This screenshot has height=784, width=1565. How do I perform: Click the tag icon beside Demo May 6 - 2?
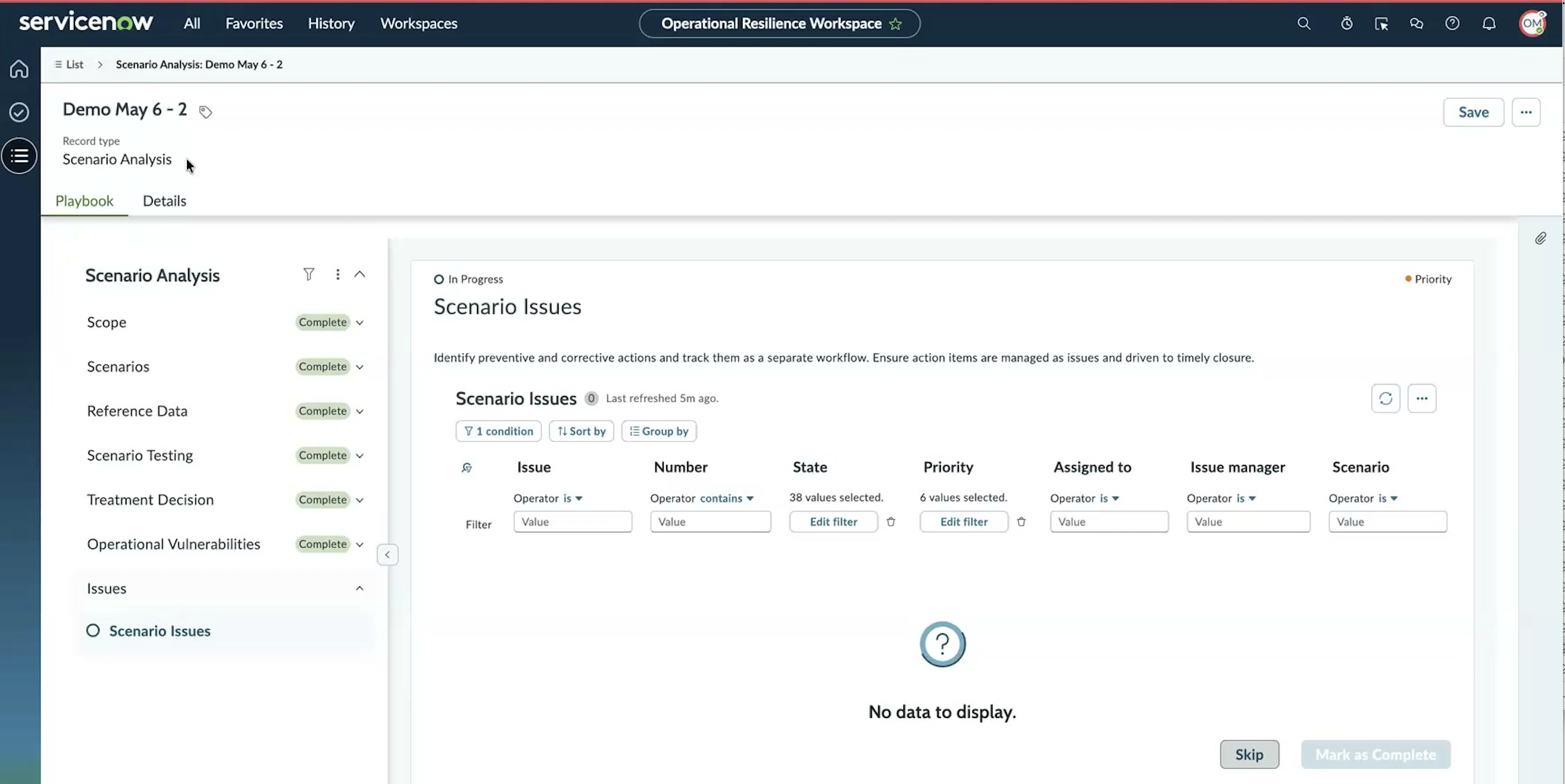[205, 112]
